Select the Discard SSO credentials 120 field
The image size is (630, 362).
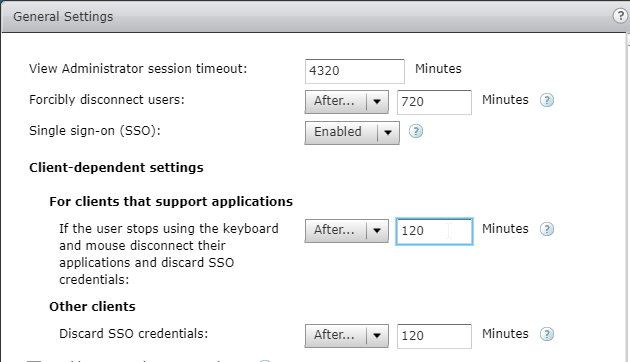pos(434,336)
